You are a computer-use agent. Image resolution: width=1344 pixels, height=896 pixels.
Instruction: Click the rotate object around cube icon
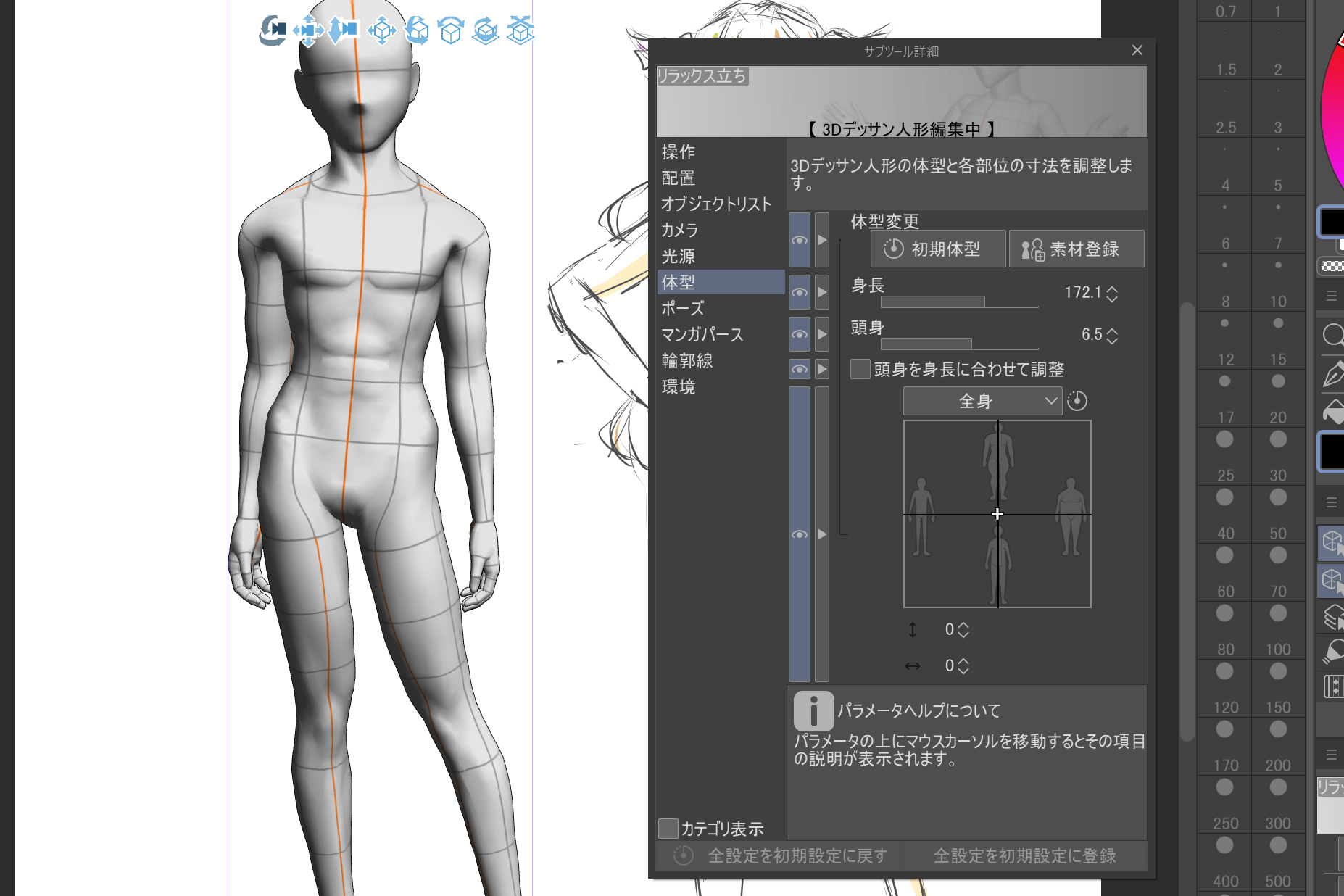coord(417,30)
